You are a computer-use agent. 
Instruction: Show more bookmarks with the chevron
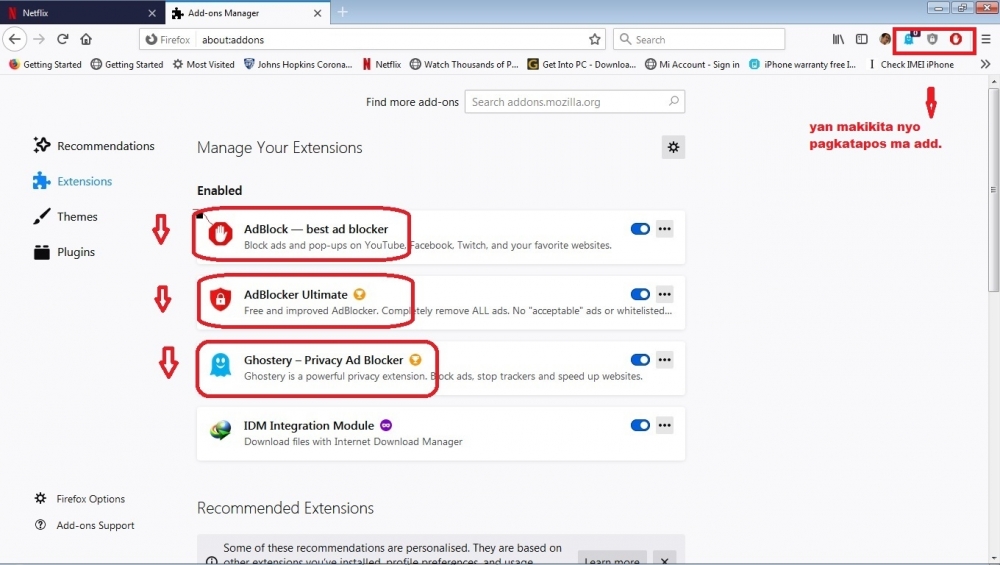click(985, 64)
